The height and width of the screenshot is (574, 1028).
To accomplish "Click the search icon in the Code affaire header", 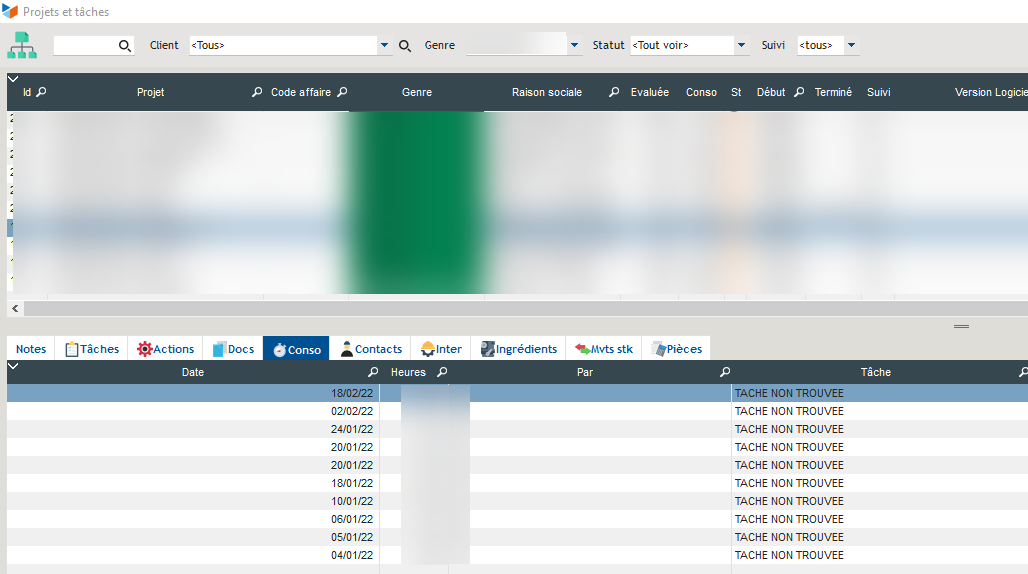I will point(342,92).
